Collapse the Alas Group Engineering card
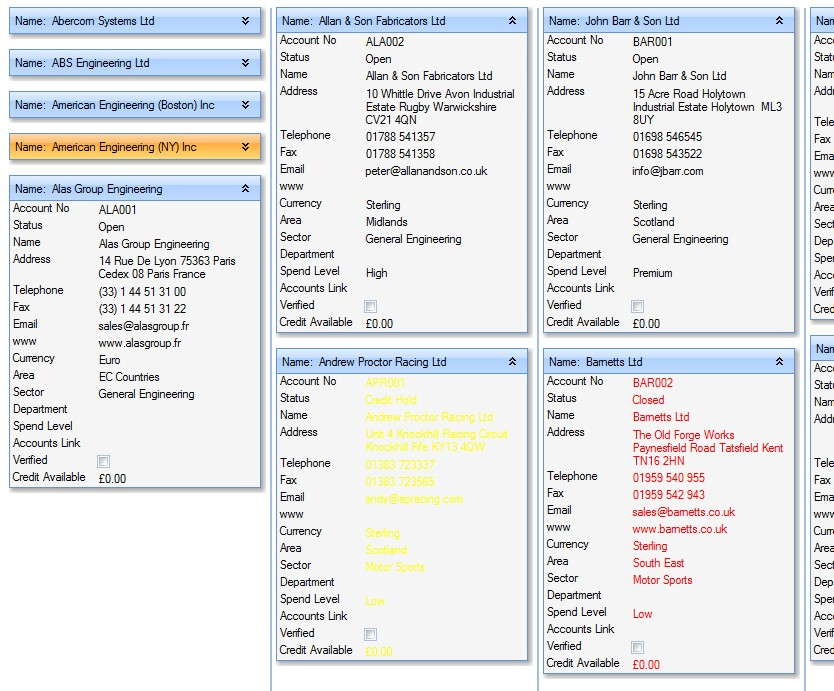The width and height of the screenshot is (834, 691). click(246, 189)
